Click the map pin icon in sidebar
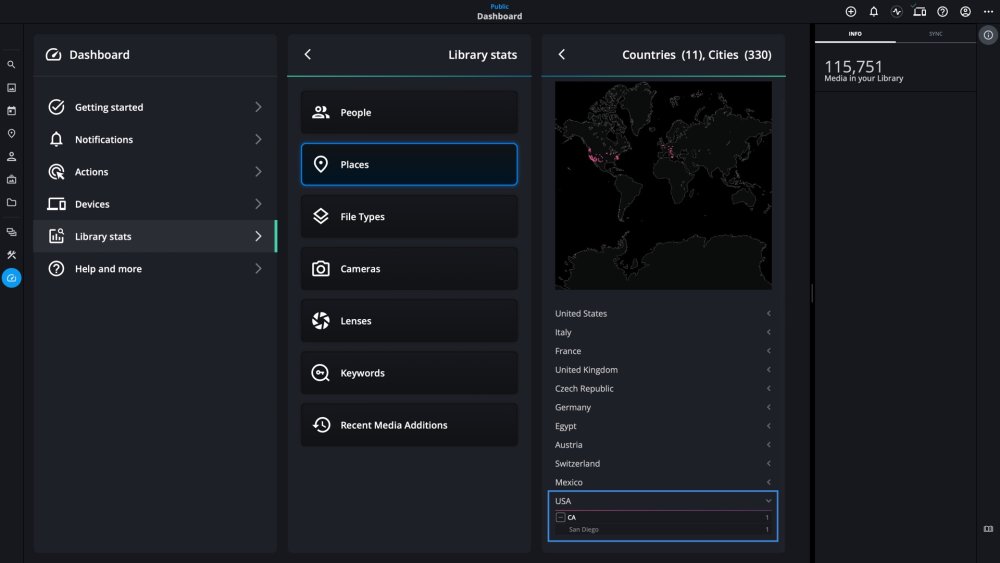 11,134
